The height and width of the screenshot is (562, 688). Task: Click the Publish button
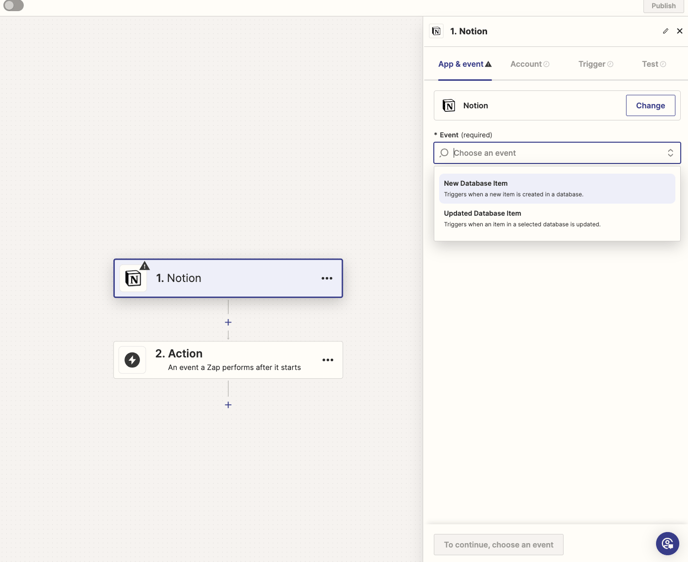click(663, 6)
